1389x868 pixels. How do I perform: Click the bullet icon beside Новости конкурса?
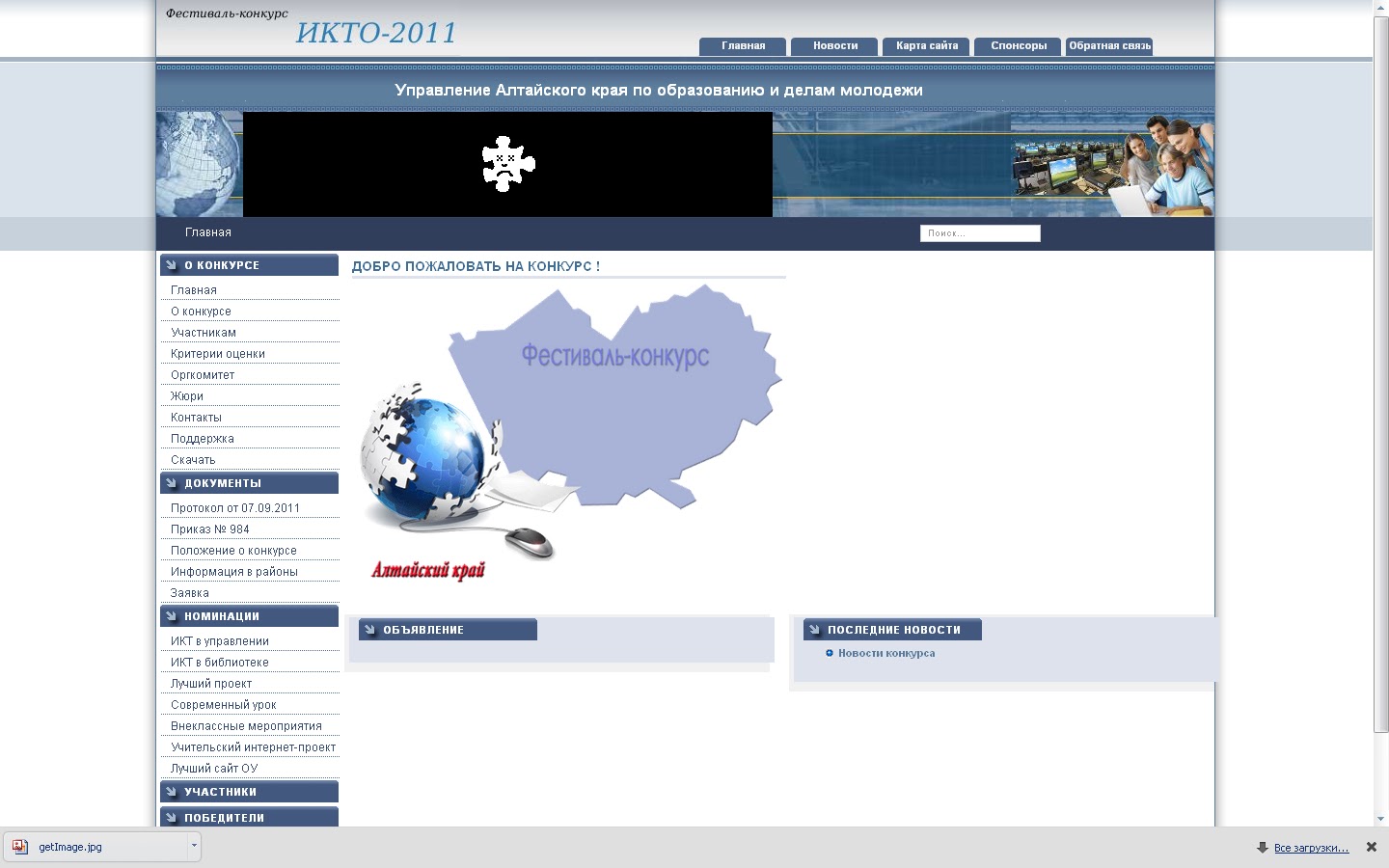[830, 653]
